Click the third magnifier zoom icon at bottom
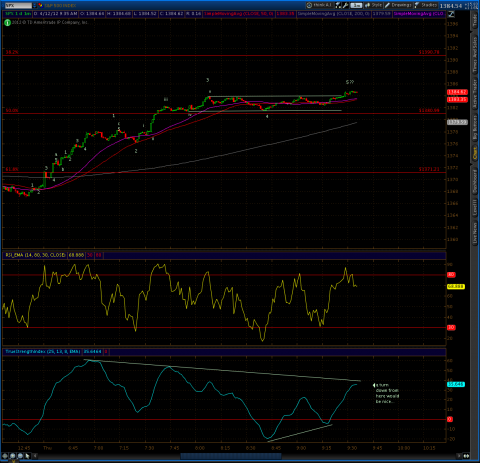The height and width of the screenshot is (463, 480). [20, 456]
